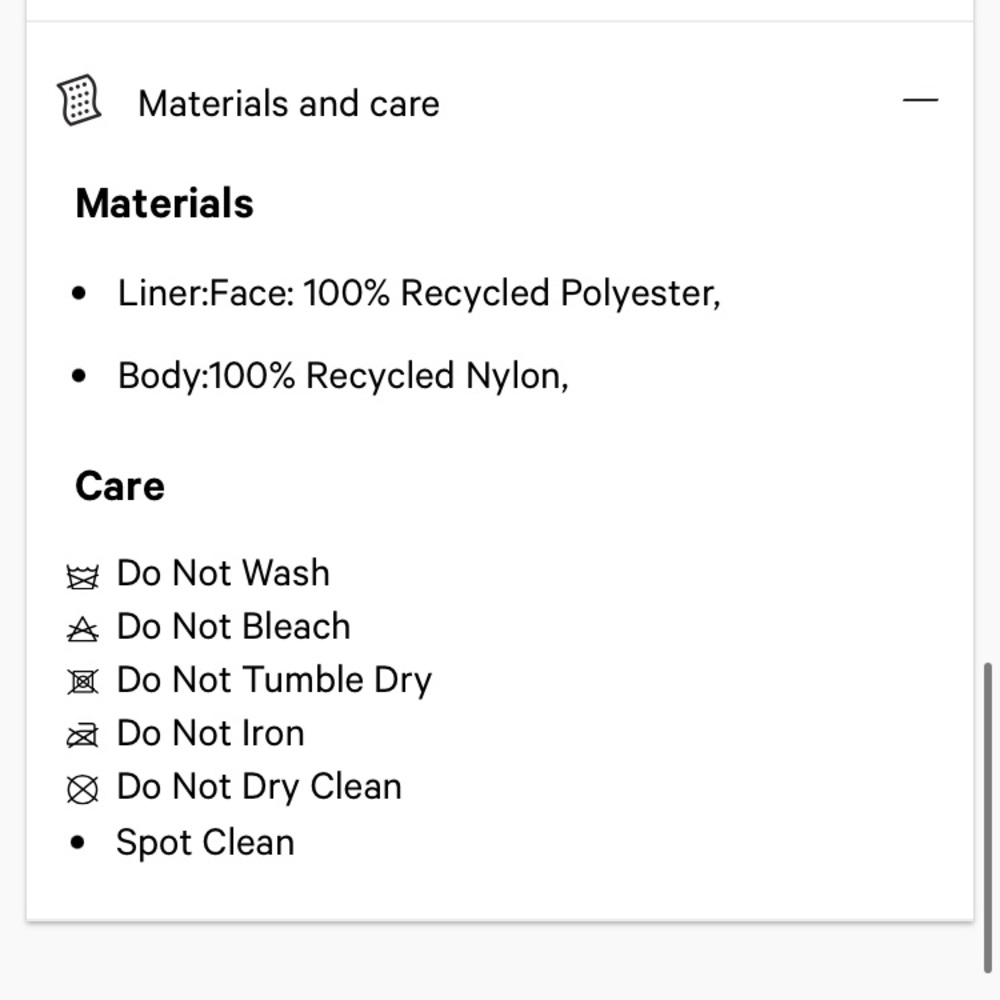Click the Body:100% Recycled Nylon text
The image size is (1000, 1000).
point(342,376)
